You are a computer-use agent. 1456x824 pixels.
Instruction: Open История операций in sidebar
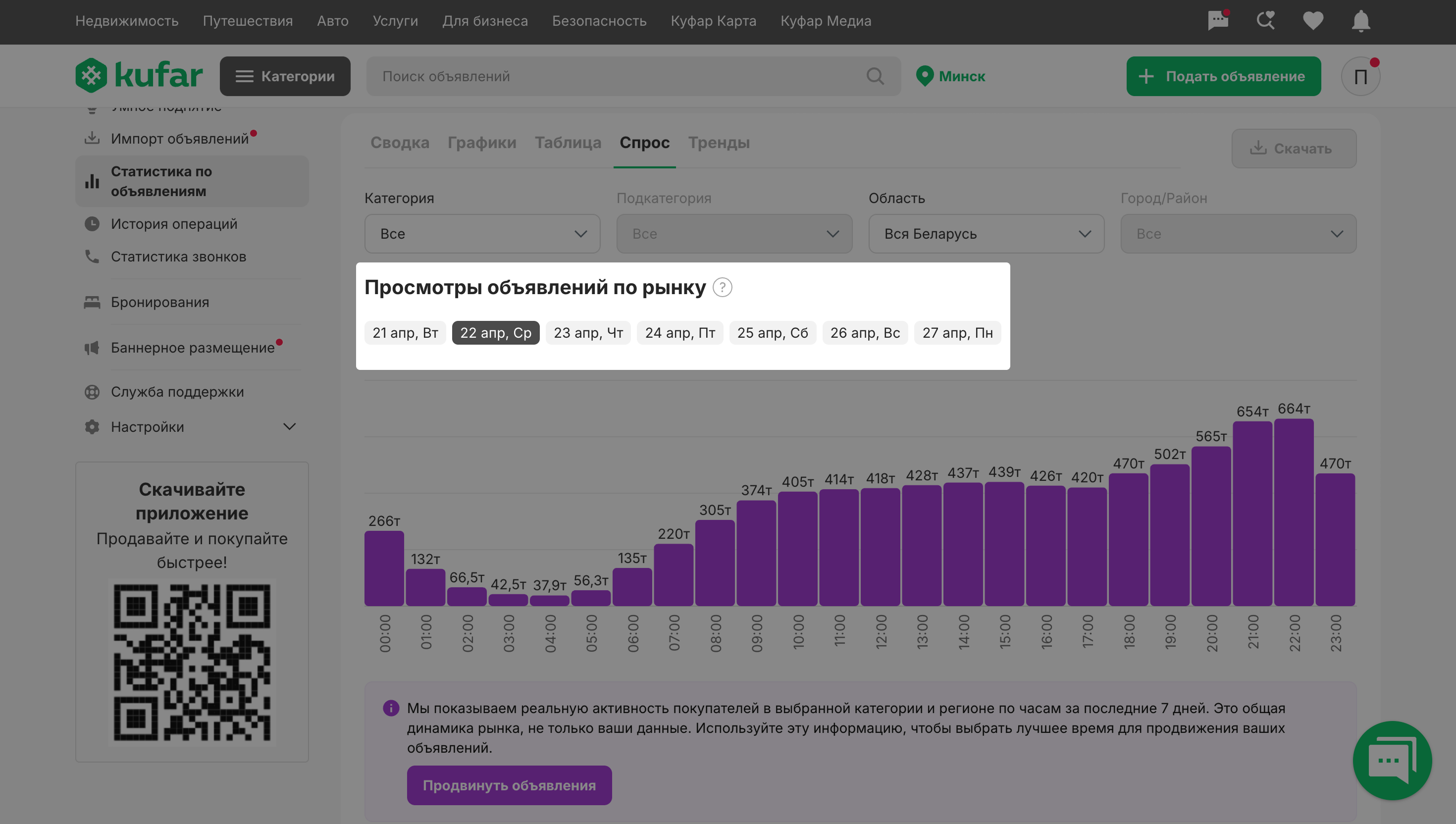(174, 223)
